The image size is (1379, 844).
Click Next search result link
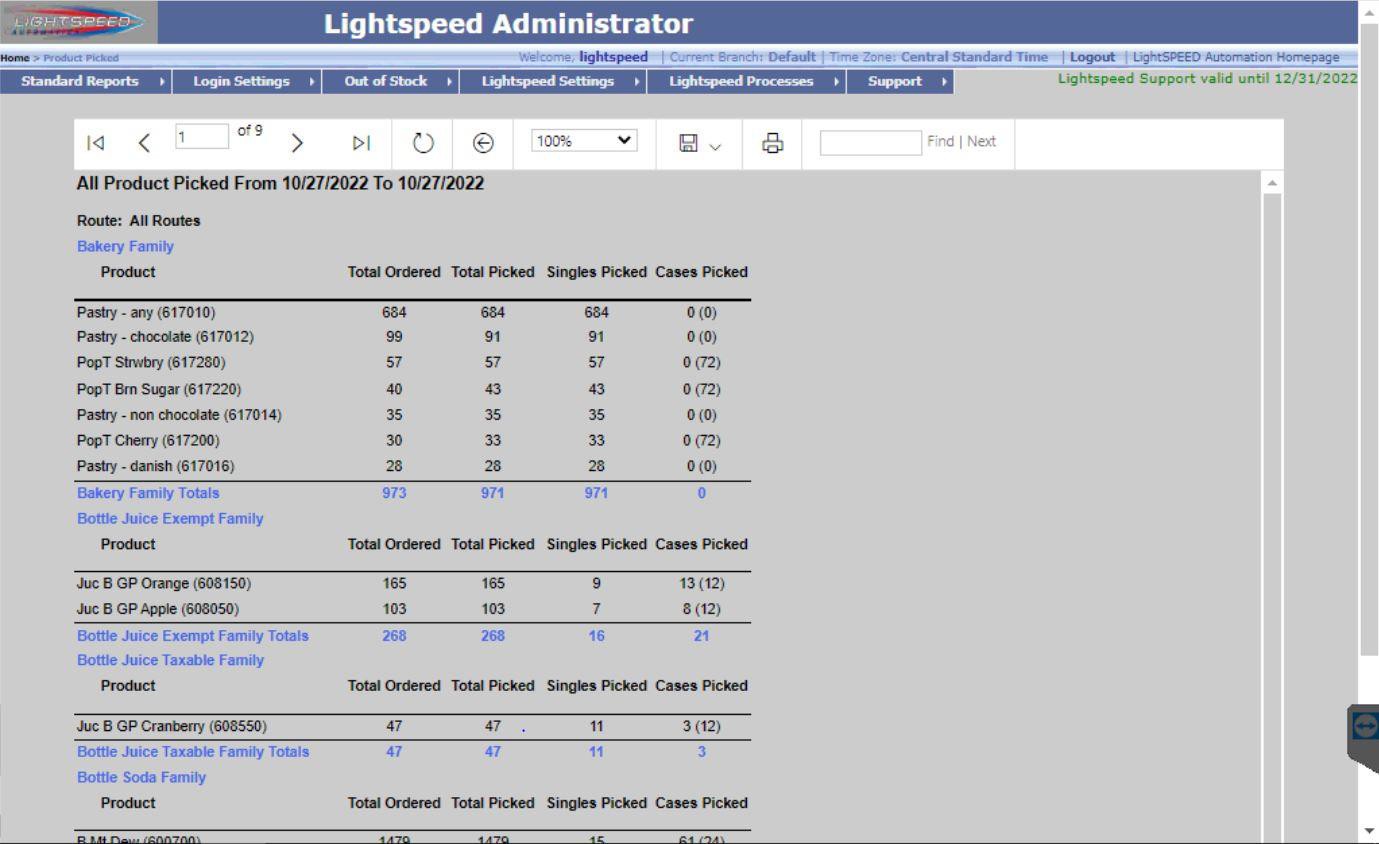(x=981, y=142)
